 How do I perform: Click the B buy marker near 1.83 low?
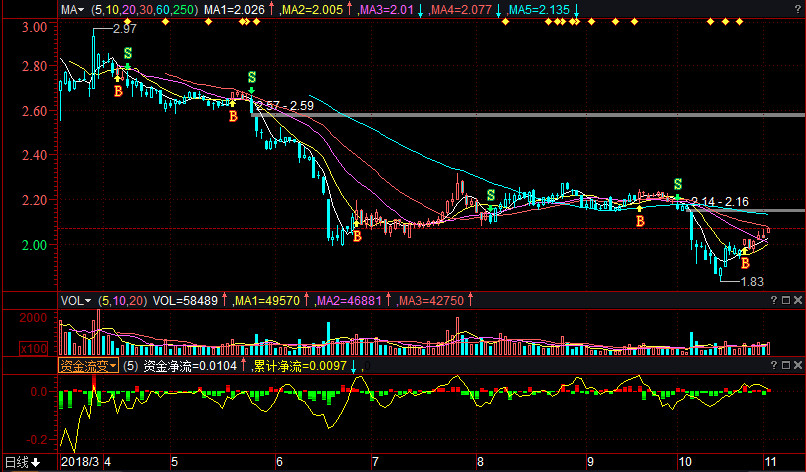coord(744,263)
